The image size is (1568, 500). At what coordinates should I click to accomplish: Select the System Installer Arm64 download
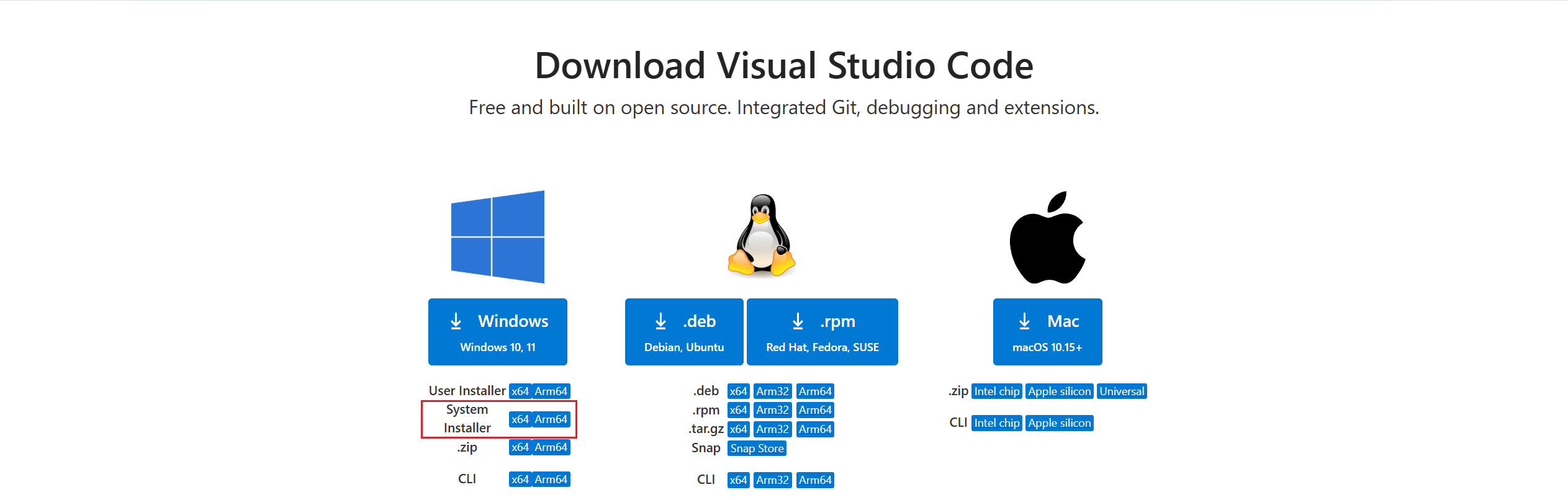point(551,419)
